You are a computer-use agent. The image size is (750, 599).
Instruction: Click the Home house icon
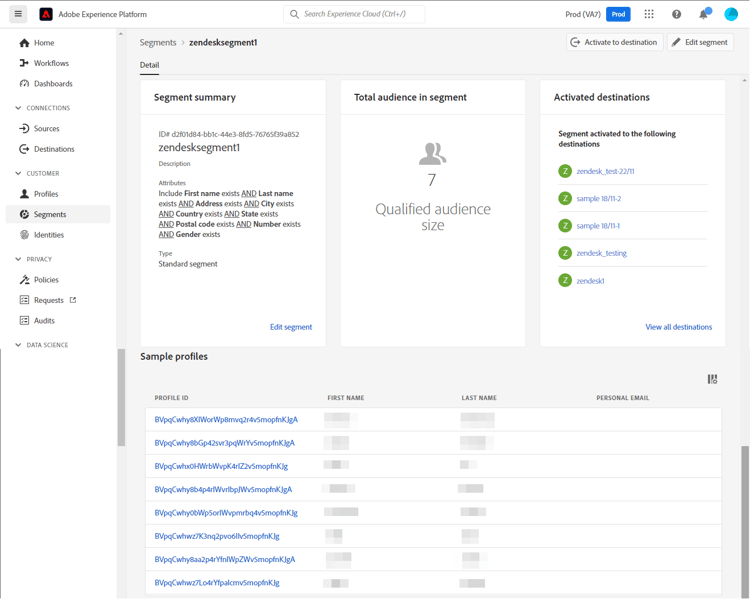click(x=24, y=43)
